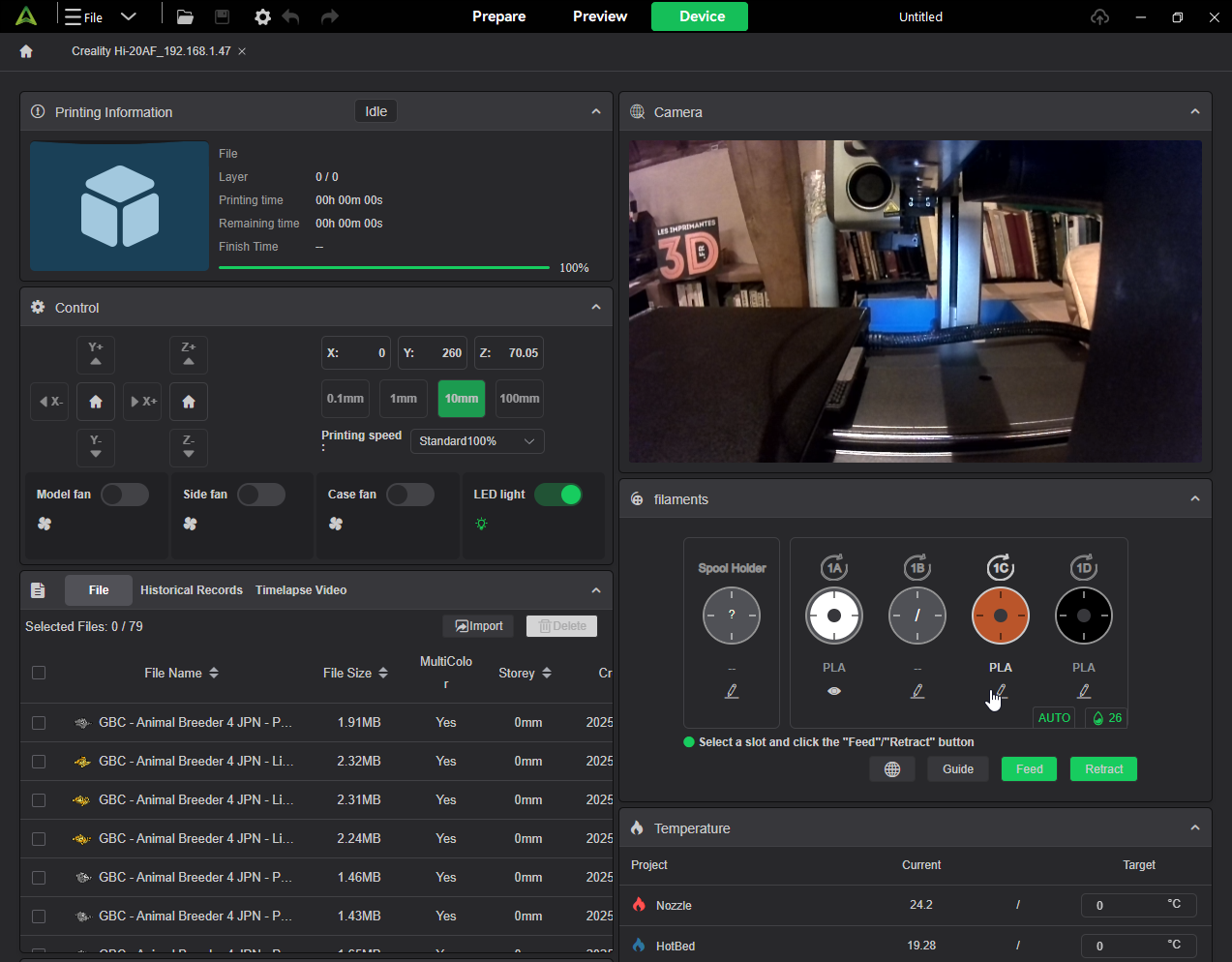This screenshot has height=962, width=1232.
Task: Click the Z- move down arrow
Action: [x=189, y=447]
